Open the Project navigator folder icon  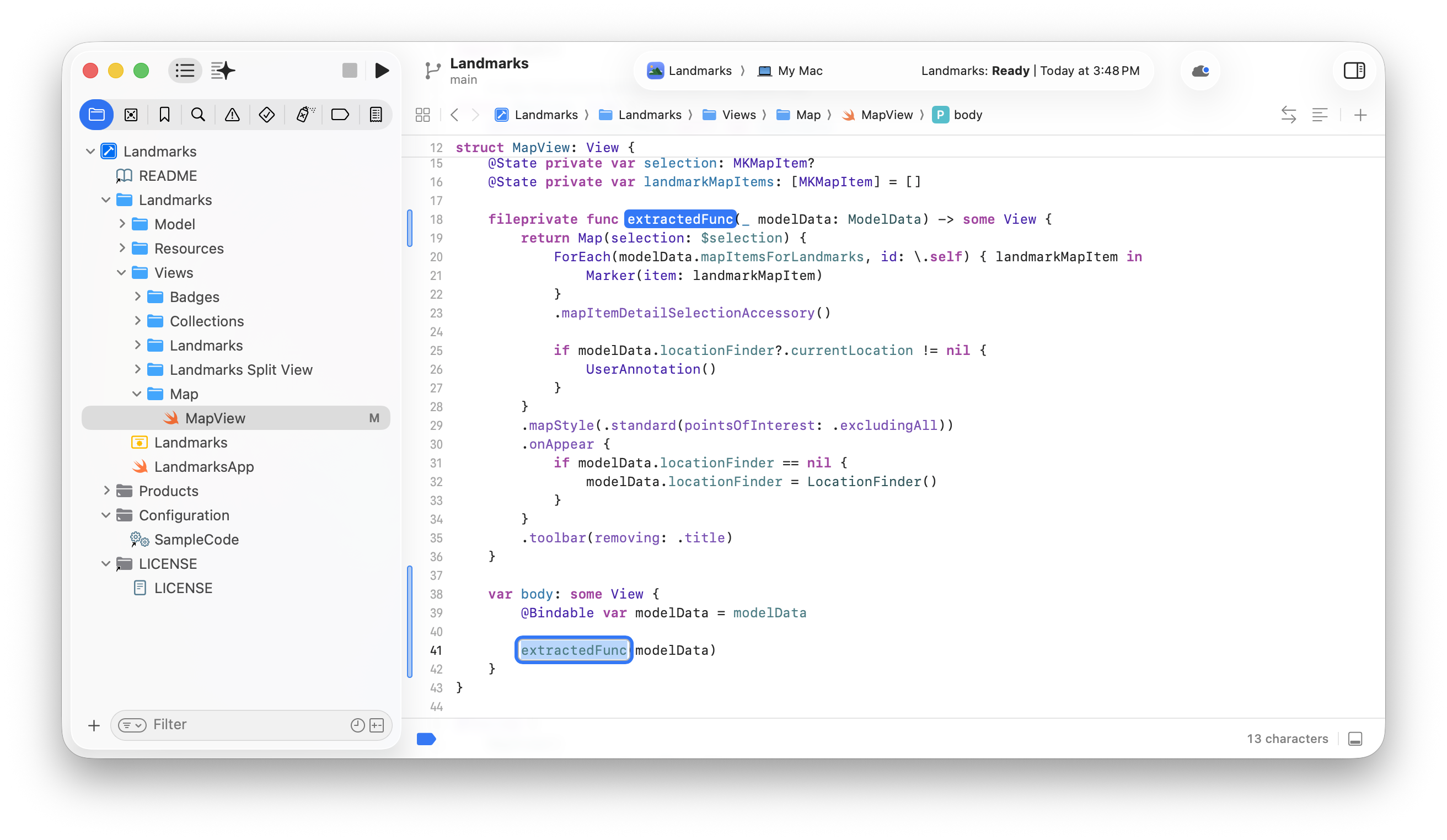(x=96, y=114)
